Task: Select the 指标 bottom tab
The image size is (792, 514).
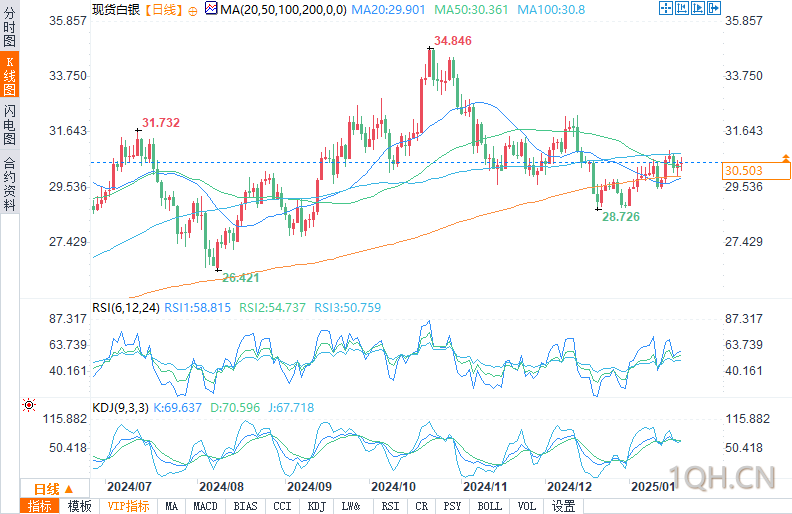Action: coord(39,506)
